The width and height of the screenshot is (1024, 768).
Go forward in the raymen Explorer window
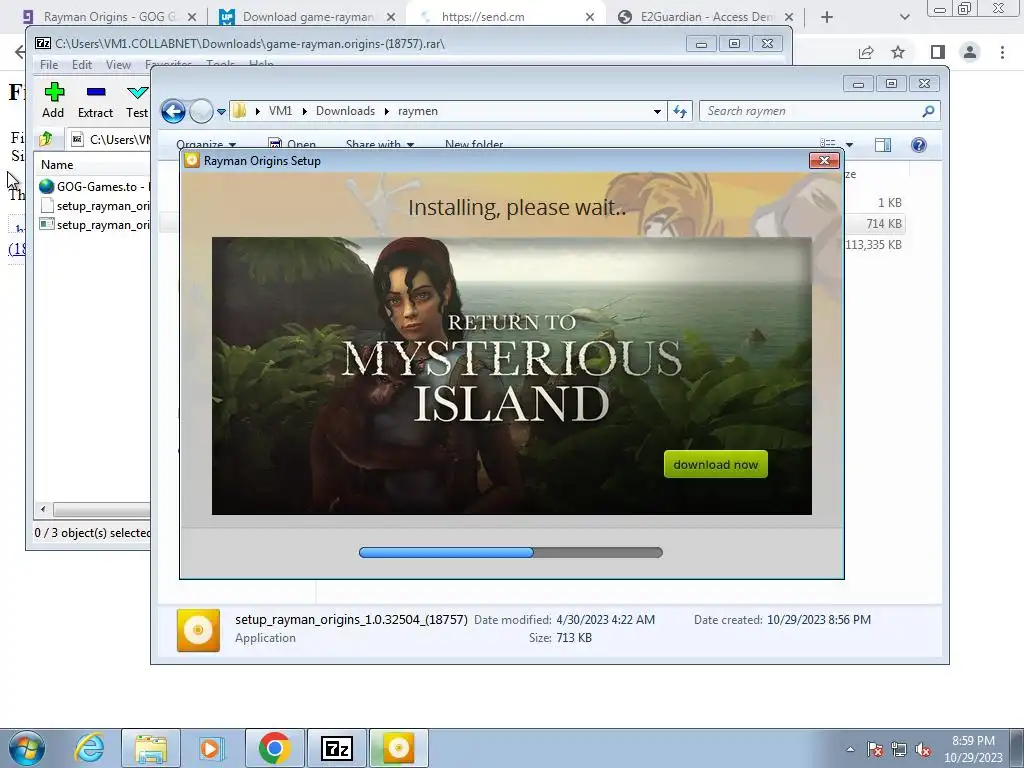coord(201,111)
